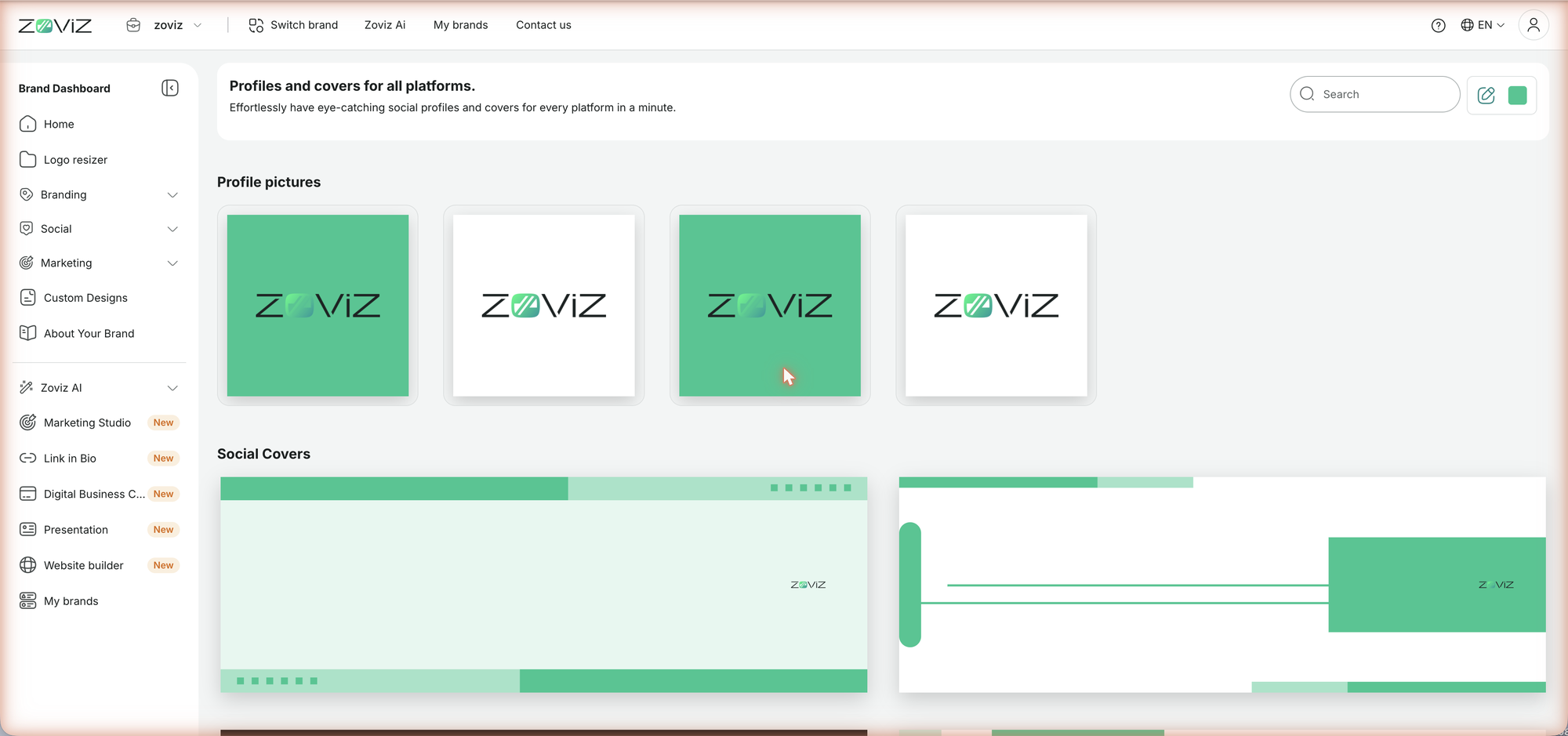Select second green profile picture

770,306
